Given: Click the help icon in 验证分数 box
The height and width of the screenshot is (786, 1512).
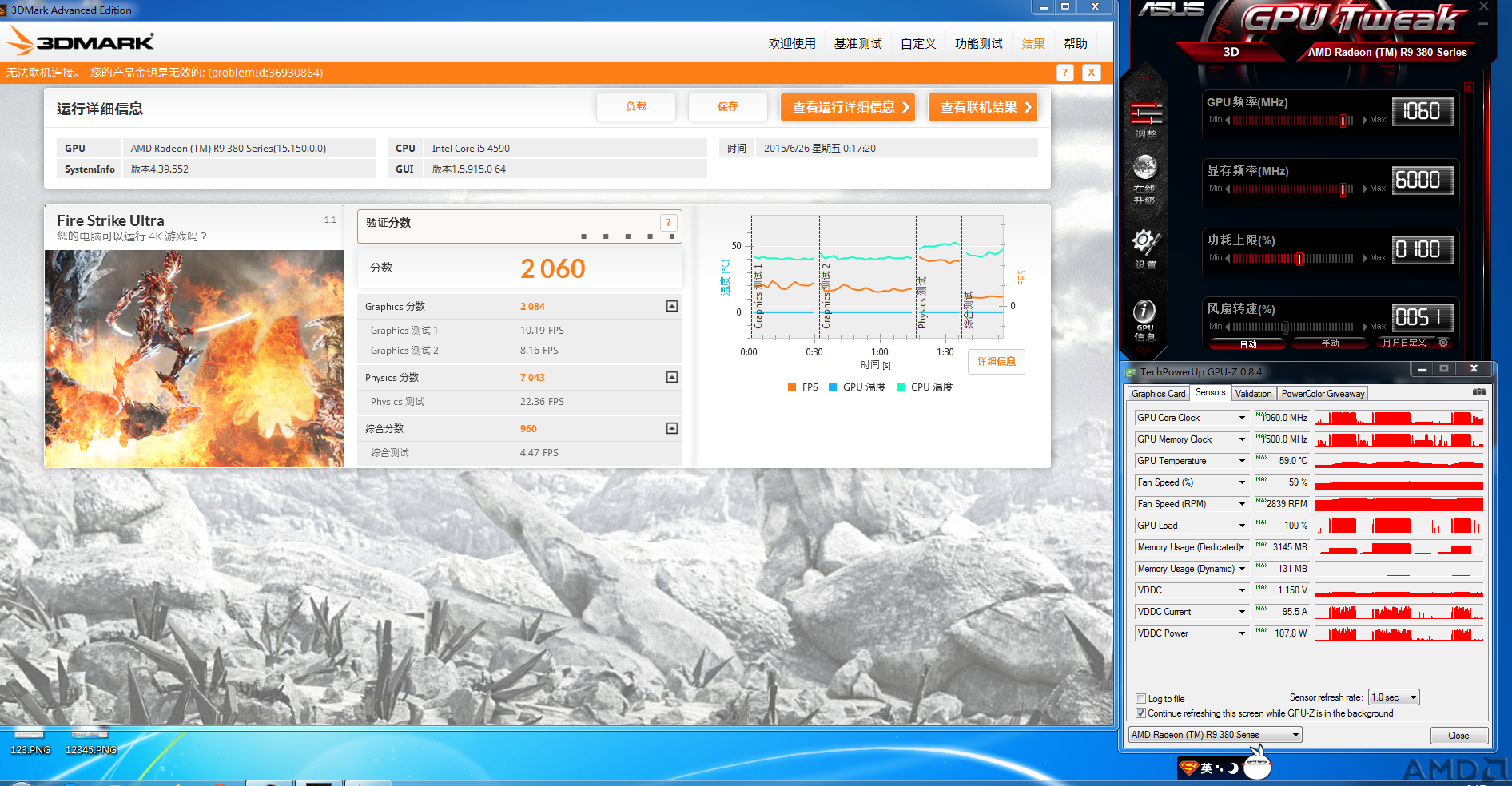Looking at the screenshot, I should click(668, 223).
